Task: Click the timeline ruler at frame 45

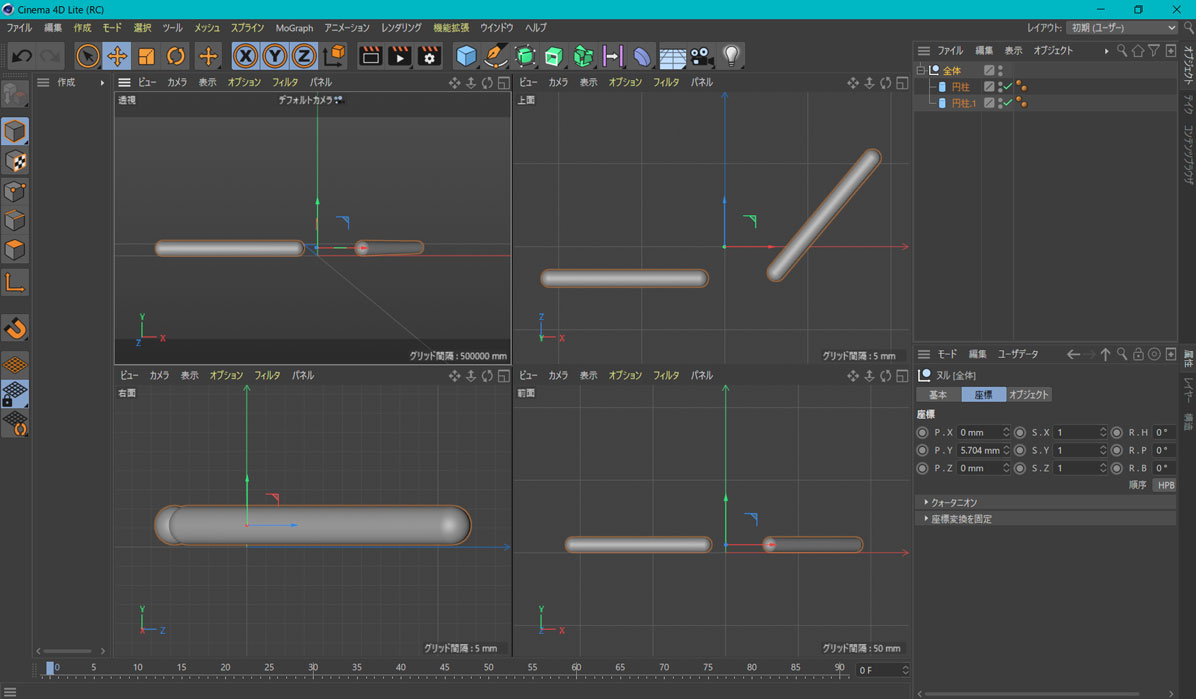Action: pyautogui.click(x=445, y=668)
